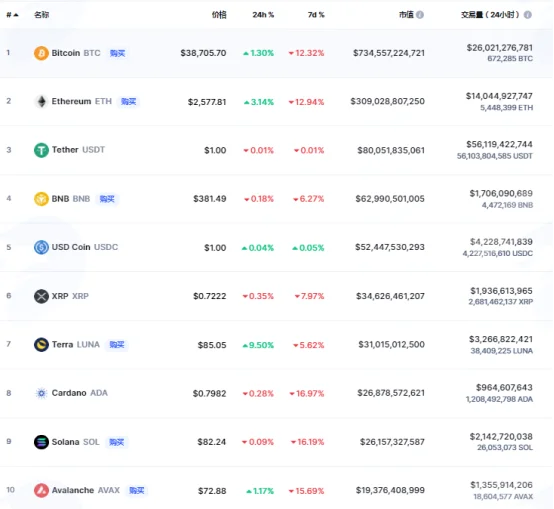The height and width of the screenshot is (509, 554).
Task: Click the Avalanche red logo icon
Action: pos(41,490)
